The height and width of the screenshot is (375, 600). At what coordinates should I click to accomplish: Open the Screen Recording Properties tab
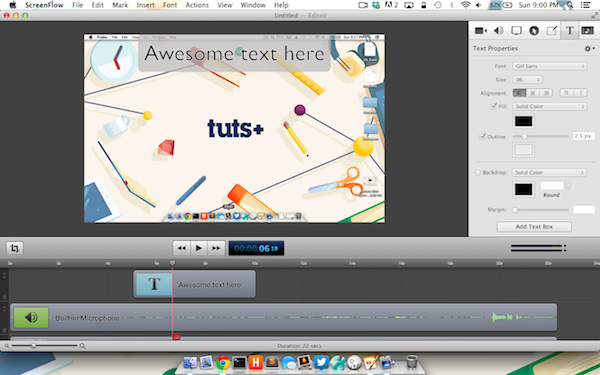[x=516, y=31]
